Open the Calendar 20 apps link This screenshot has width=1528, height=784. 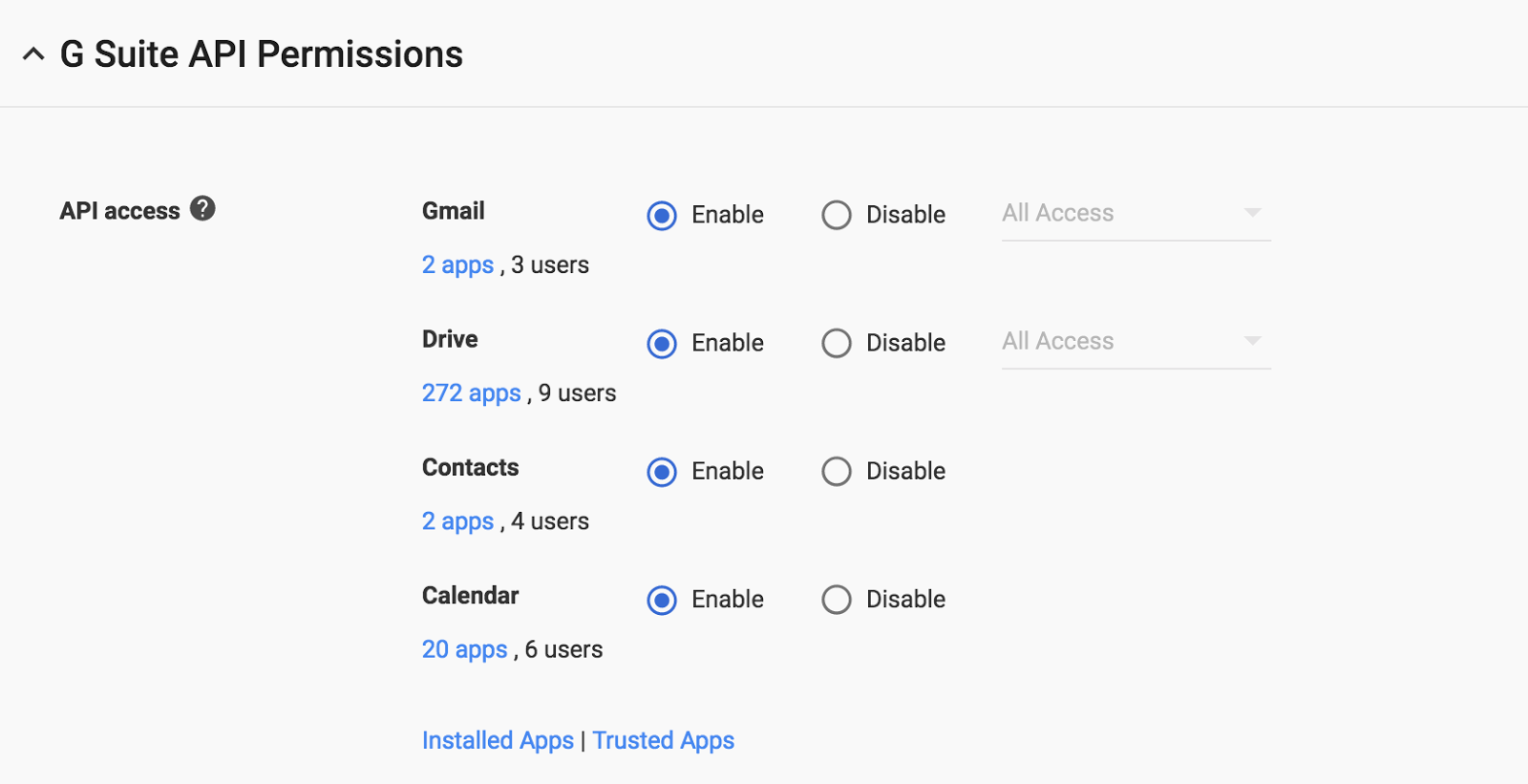click(465, 649)
